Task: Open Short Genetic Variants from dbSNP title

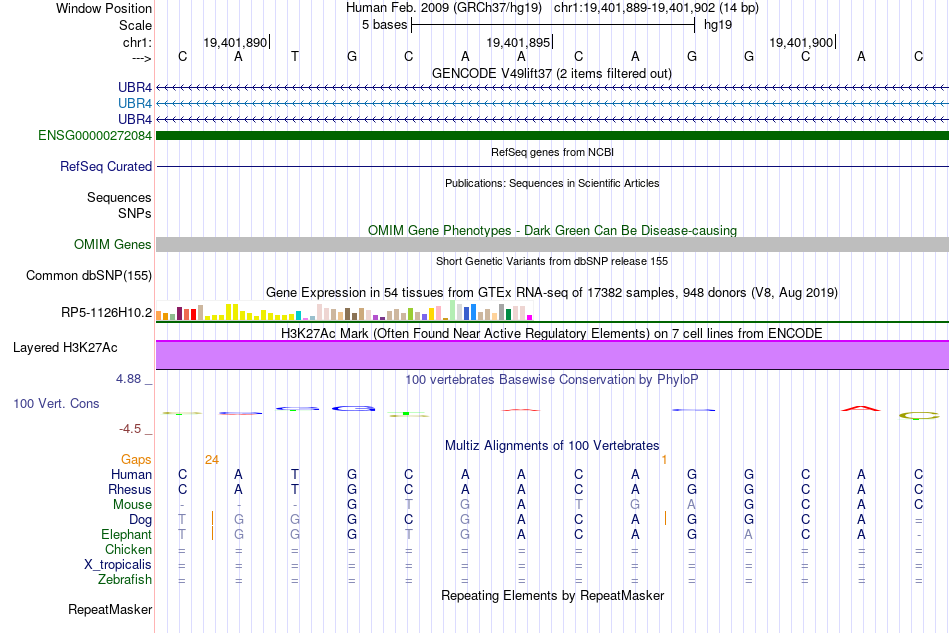Action: [x=552, y=261]
